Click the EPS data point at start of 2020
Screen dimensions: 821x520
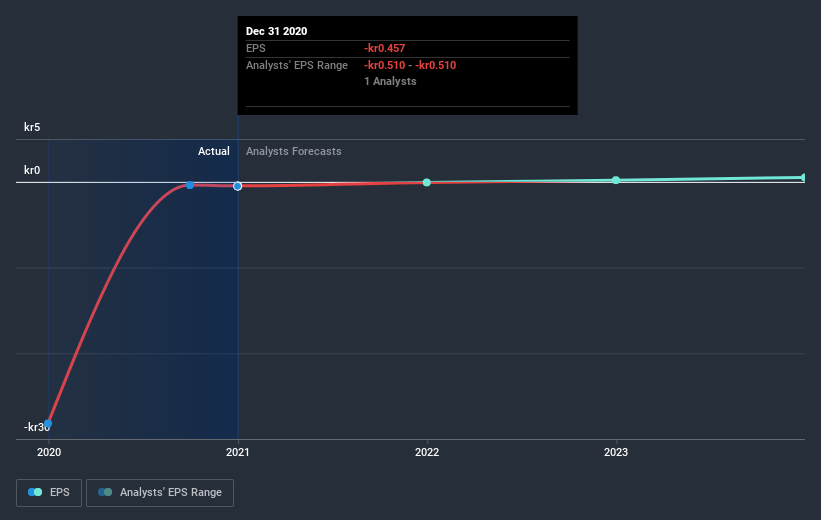coord(48,423)
